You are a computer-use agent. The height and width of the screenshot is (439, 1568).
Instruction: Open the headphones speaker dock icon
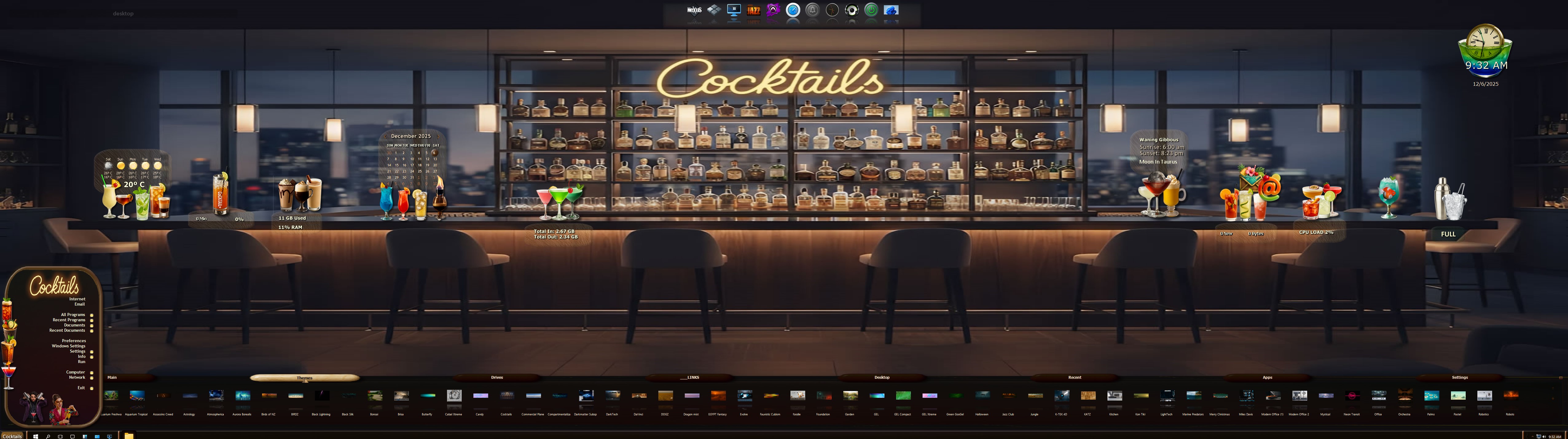pos(852,10)
